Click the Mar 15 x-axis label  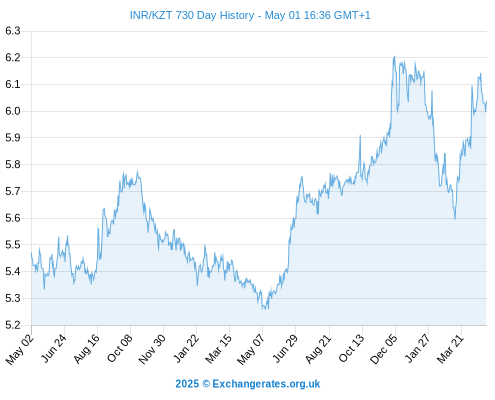[x=218, y=349]
